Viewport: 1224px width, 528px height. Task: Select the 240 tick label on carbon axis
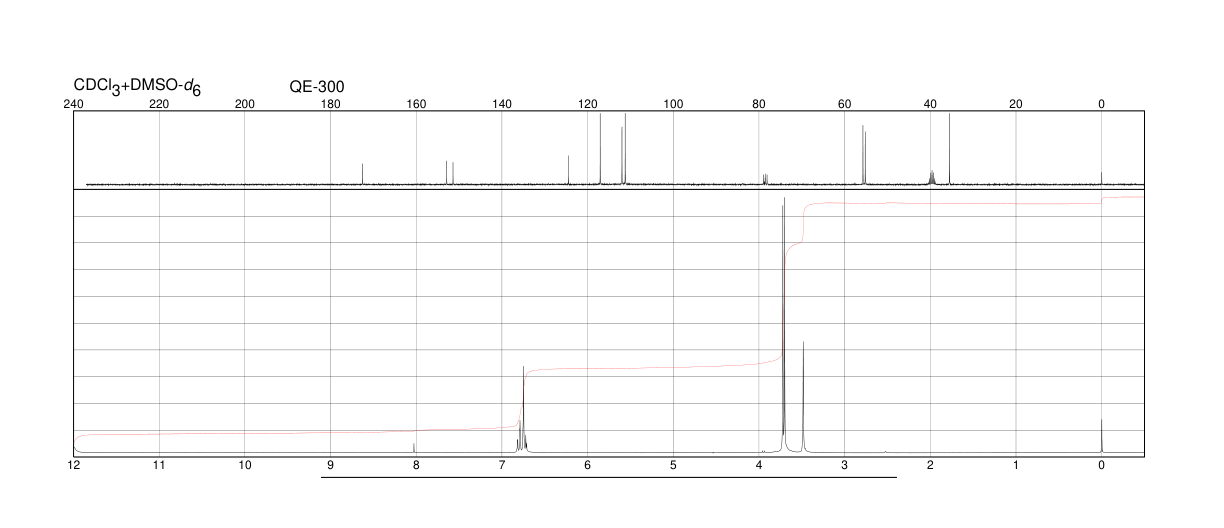click(x=73, y=104)
